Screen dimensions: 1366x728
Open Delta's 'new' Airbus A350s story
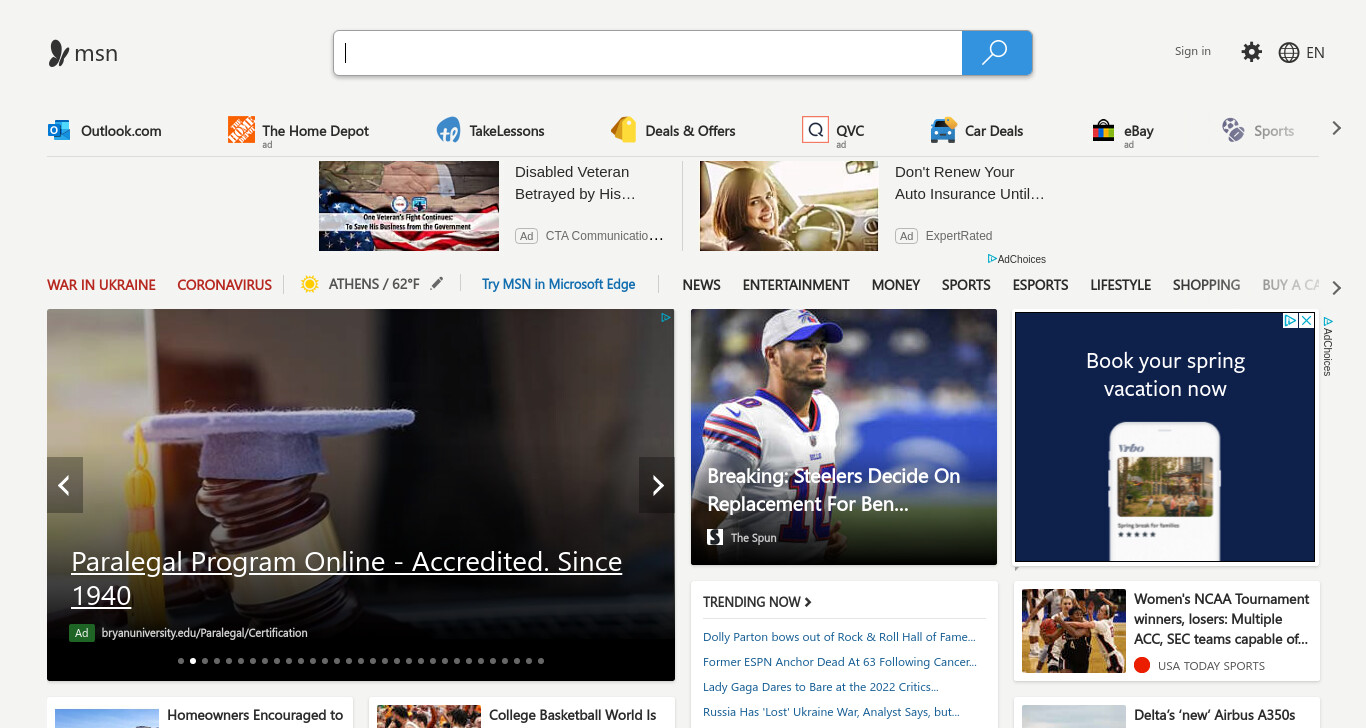point(1215,715)
